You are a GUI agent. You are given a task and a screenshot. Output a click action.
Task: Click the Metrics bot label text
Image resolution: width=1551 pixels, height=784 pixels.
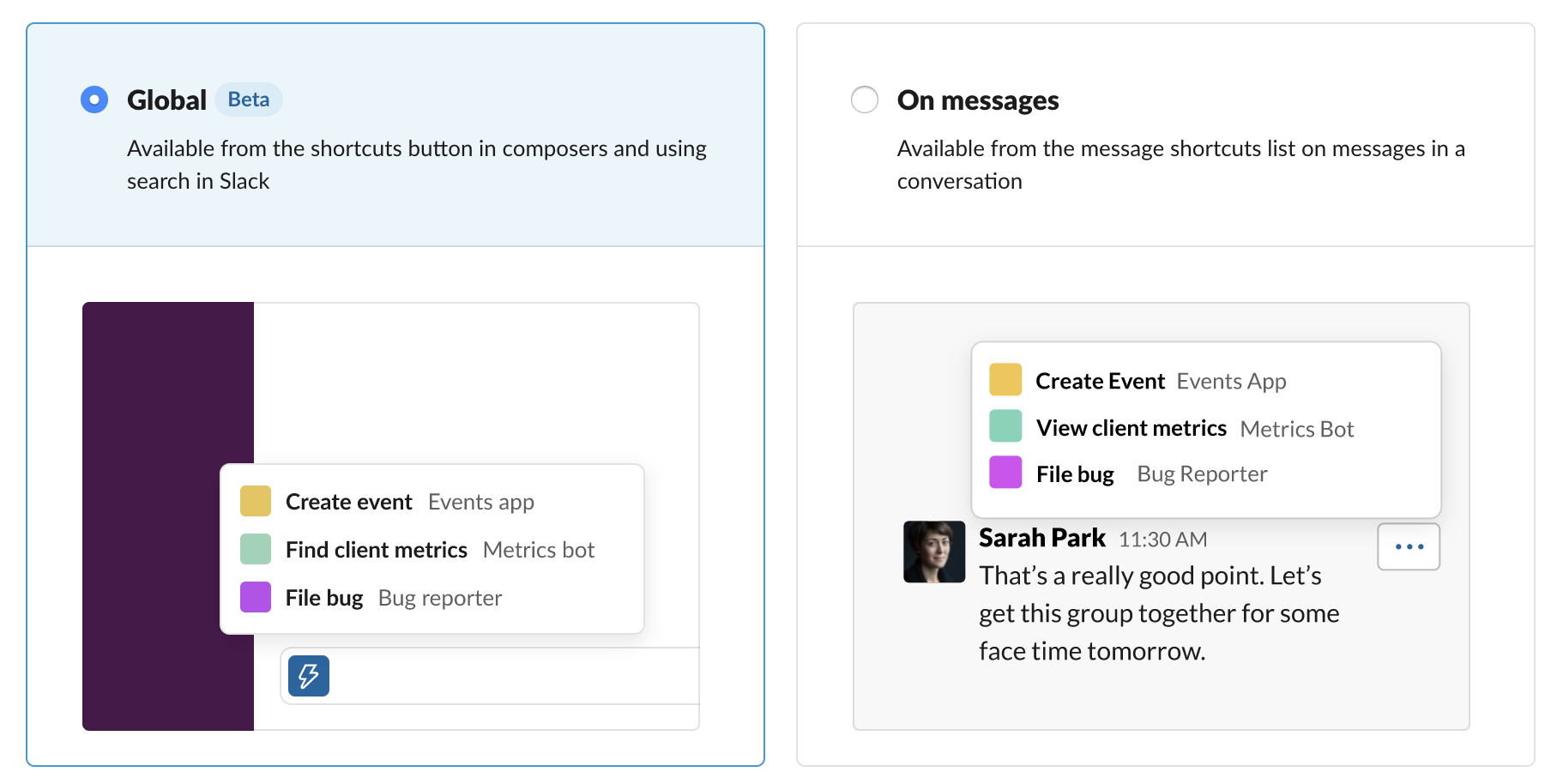point(539,550)
